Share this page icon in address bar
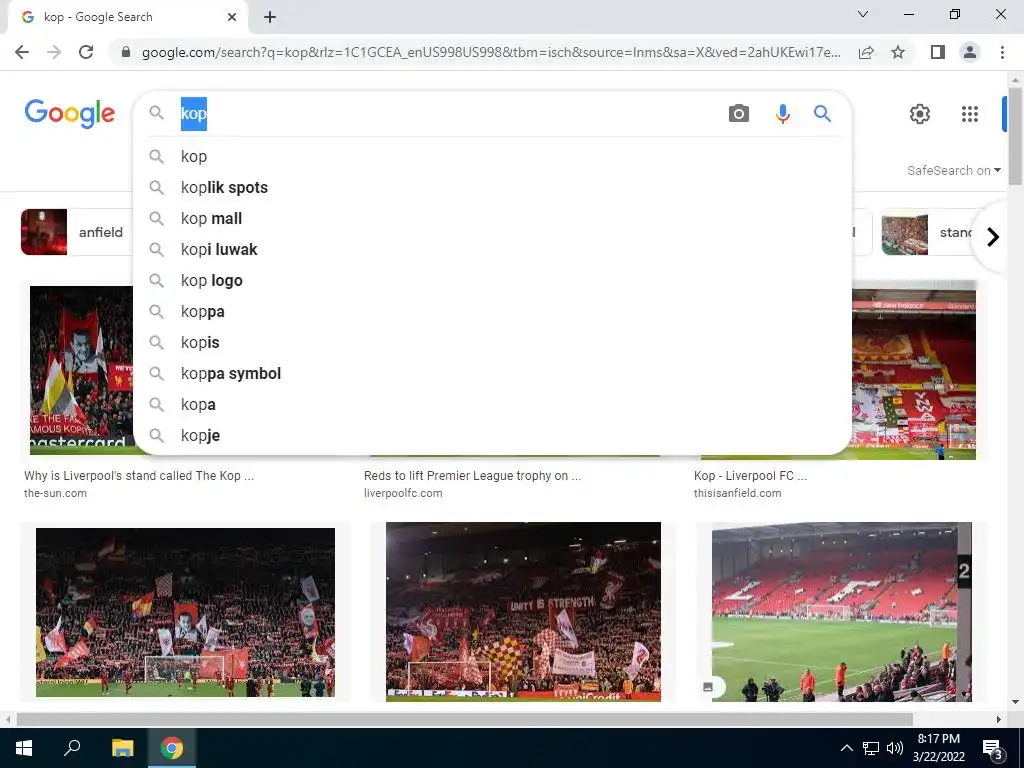The height and width of the screenshot is (768, 1024). pos(866,52)
